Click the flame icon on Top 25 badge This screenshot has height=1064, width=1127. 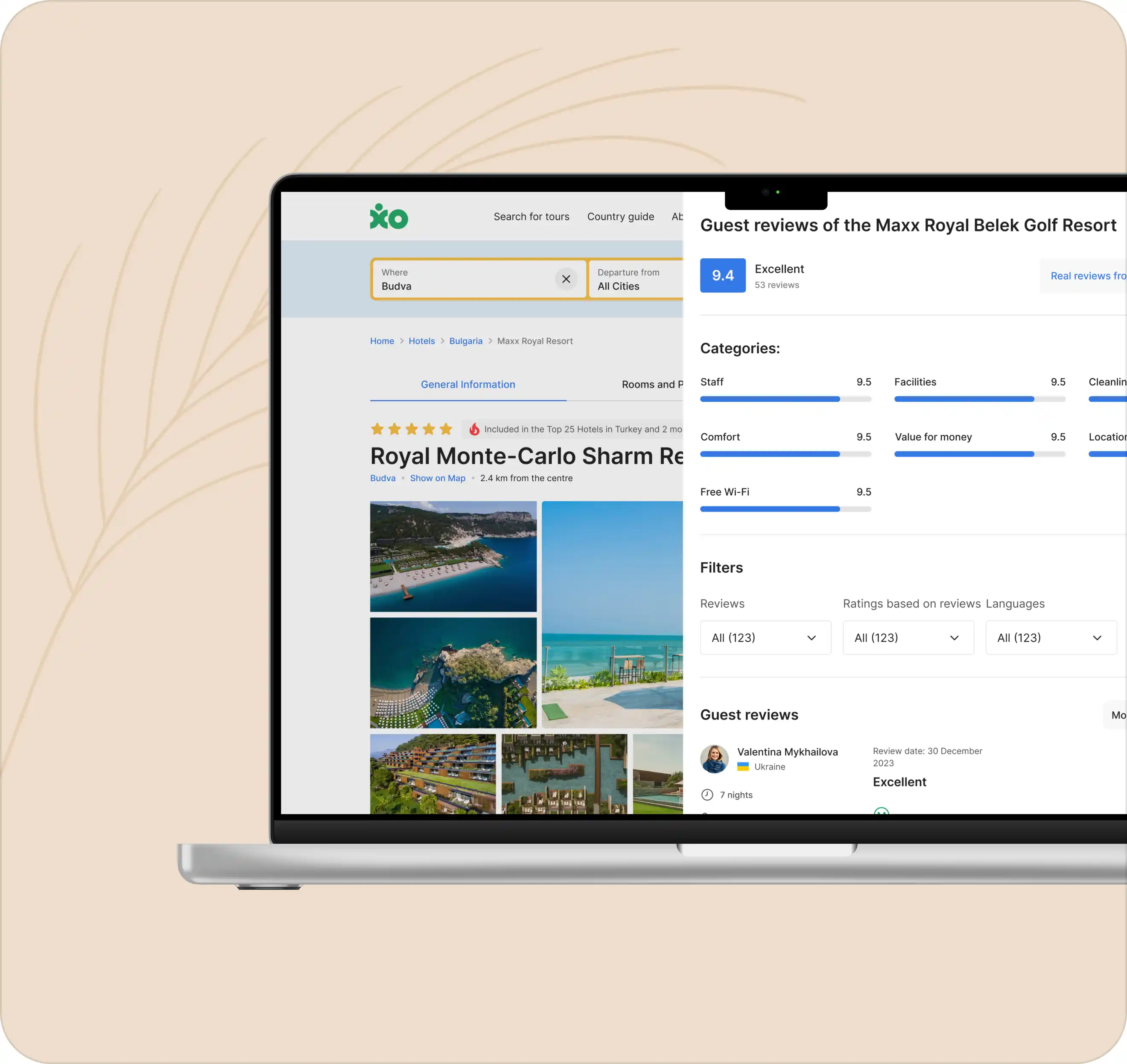tap(474, 430)
